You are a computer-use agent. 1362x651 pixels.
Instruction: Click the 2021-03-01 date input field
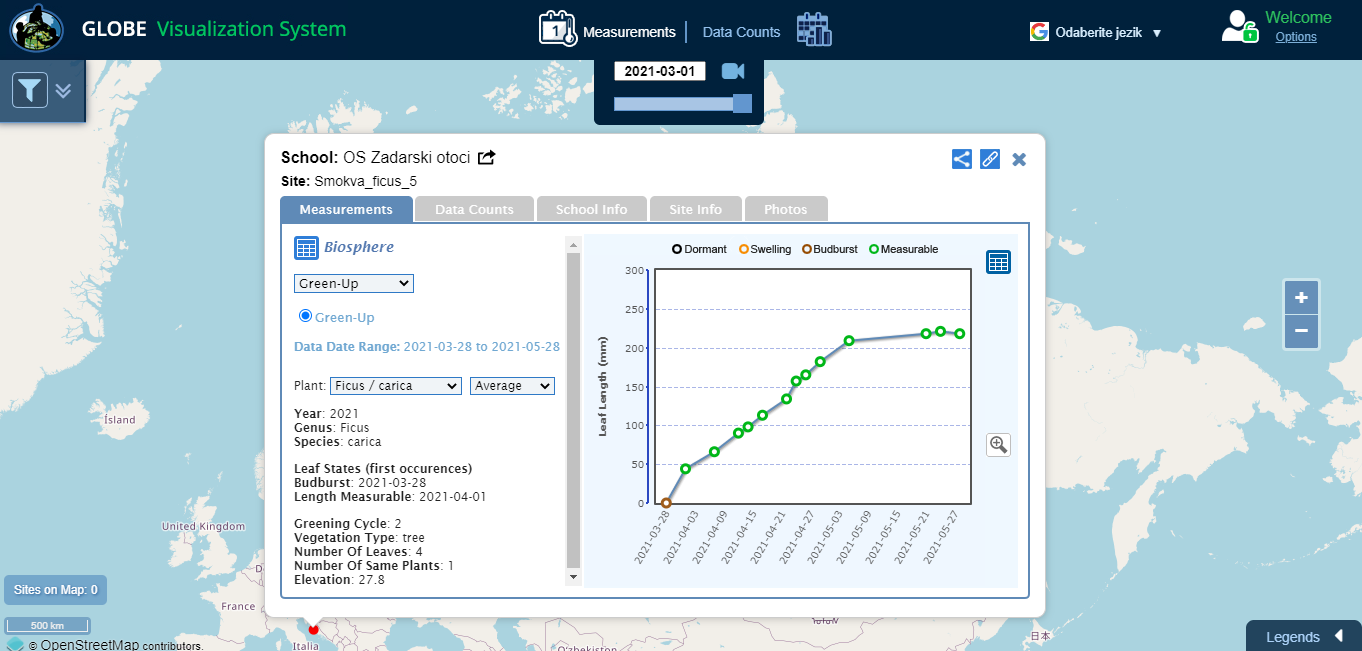(x=659, y=71)
